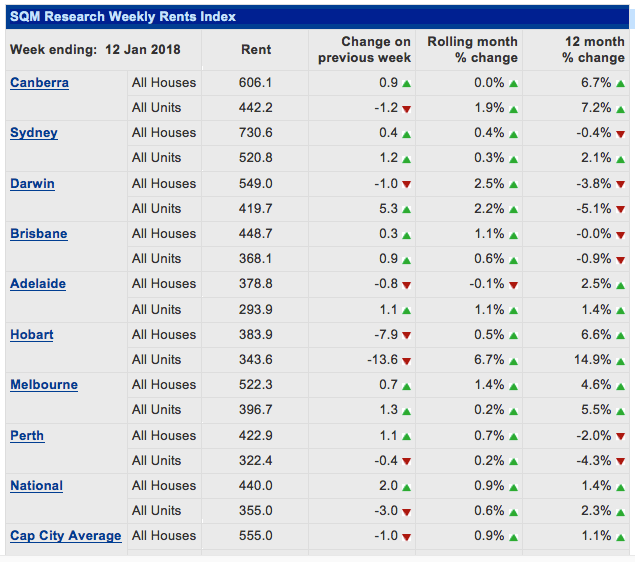Select Canberra units rent value 442.2
The image size is (635, 562).
[256, 108]
